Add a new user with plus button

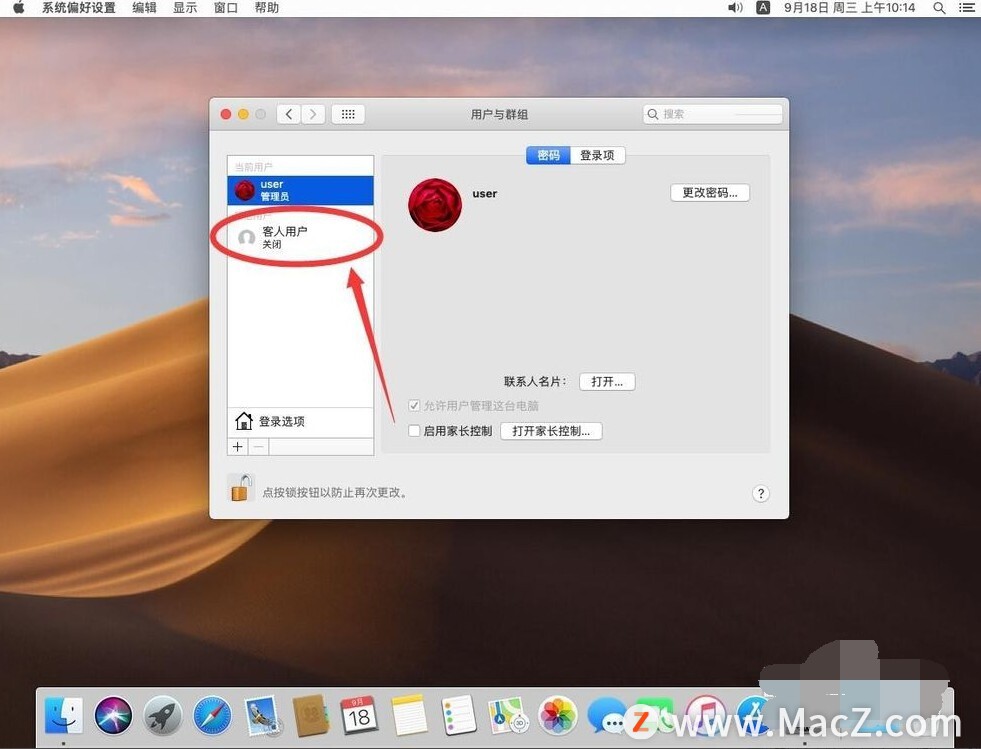238,447
